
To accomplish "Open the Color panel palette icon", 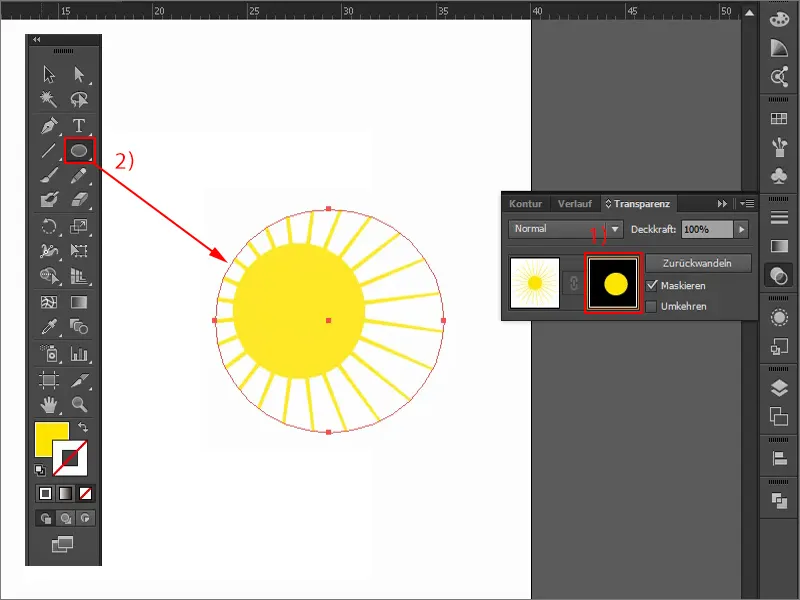I will 779,19.
